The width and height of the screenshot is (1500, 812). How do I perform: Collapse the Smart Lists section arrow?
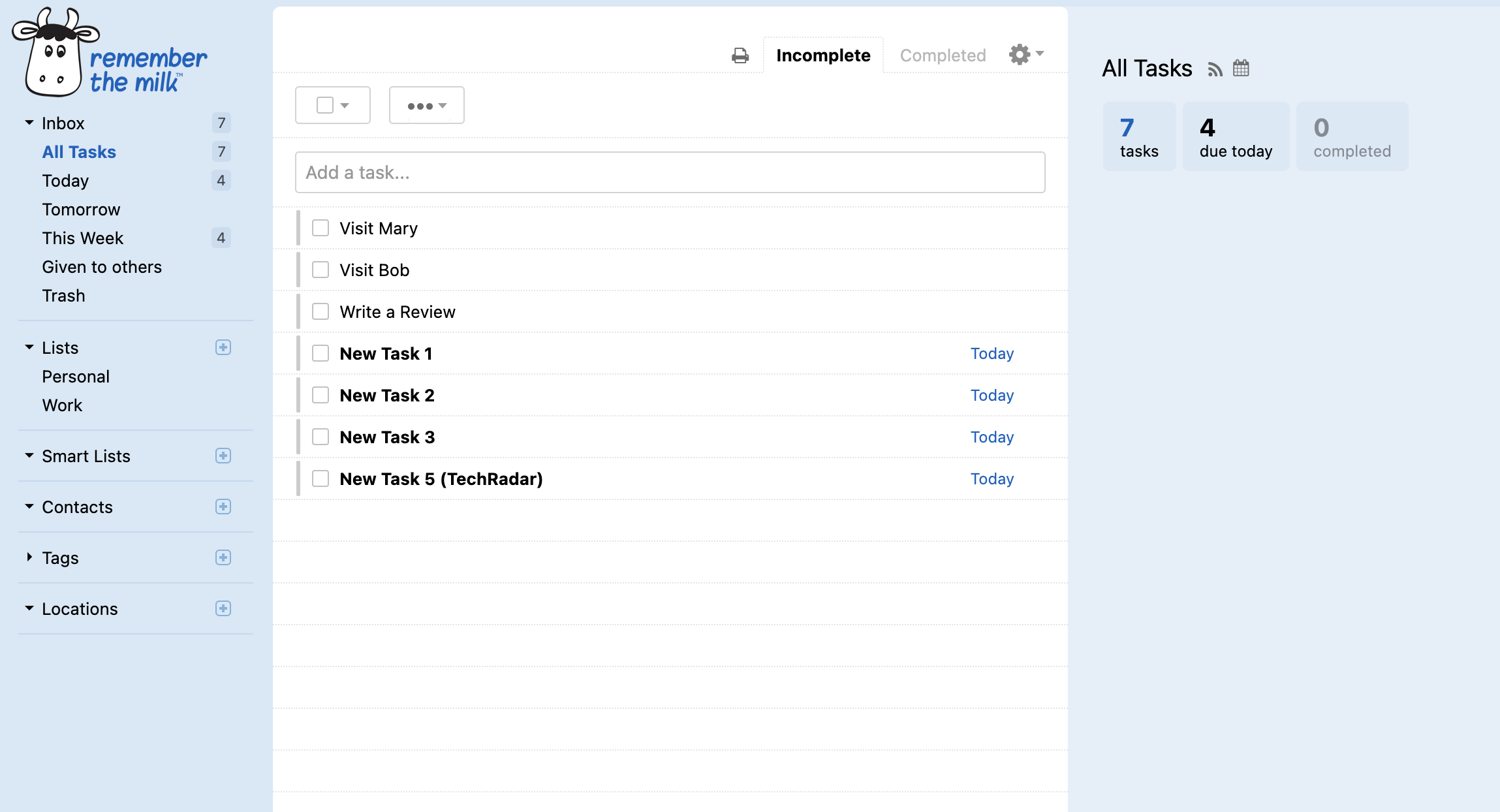point(29,456)
